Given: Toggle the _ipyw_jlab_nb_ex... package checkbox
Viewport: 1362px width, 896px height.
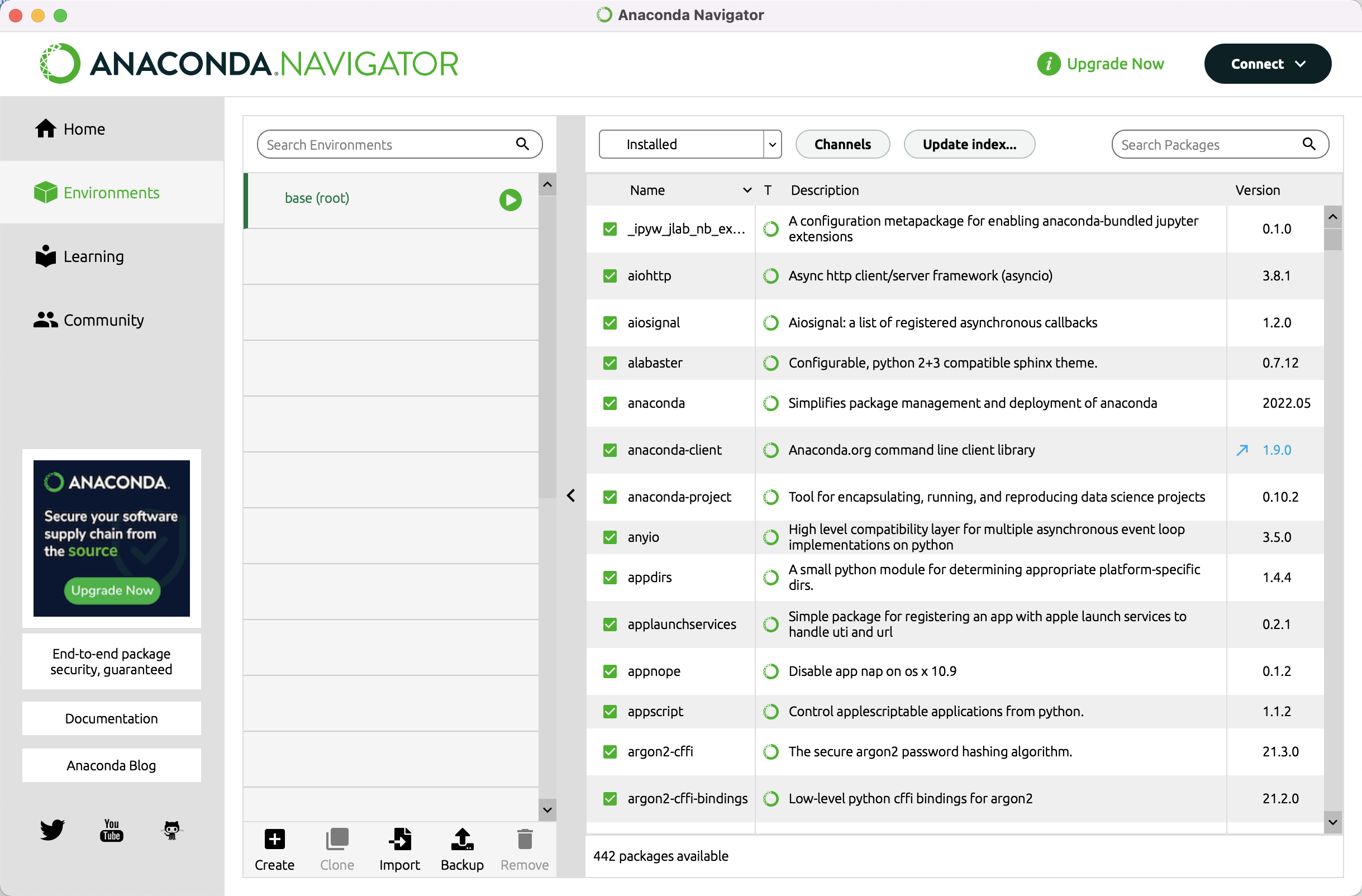Looking at the screenshot, I should point(610,229).
